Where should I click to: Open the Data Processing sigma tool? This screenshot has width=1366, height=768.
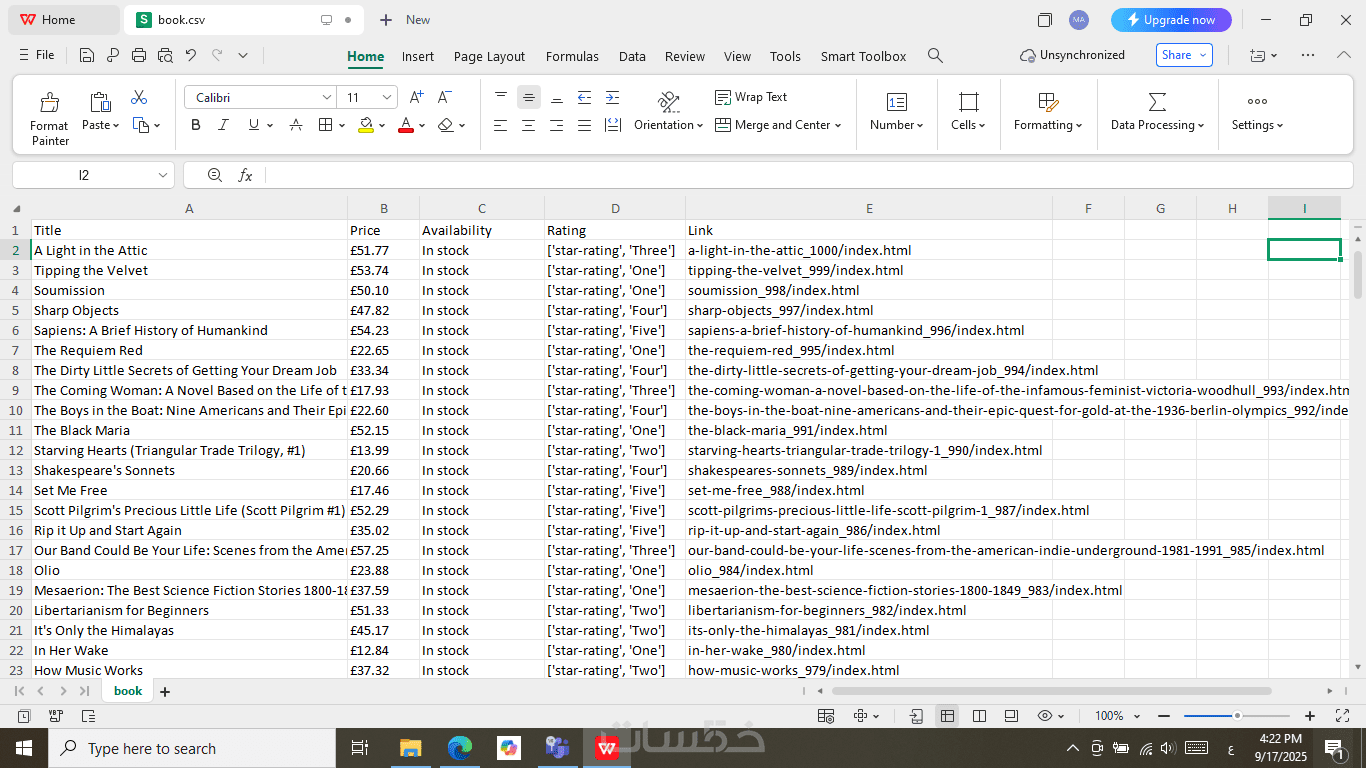pyautogui.click(x=1157, y=102)
